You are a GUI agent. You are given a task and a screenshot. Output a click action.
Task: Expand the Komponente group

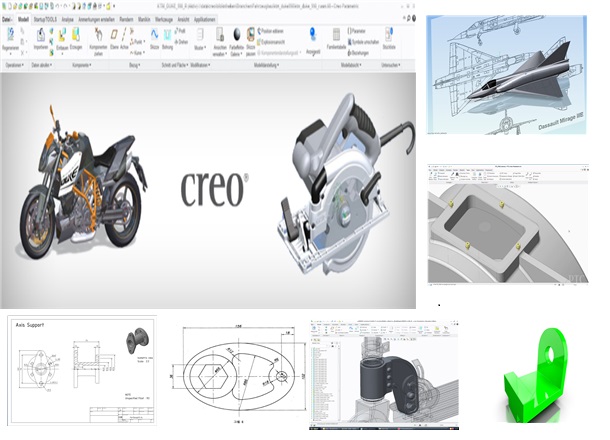click(82, 65)
